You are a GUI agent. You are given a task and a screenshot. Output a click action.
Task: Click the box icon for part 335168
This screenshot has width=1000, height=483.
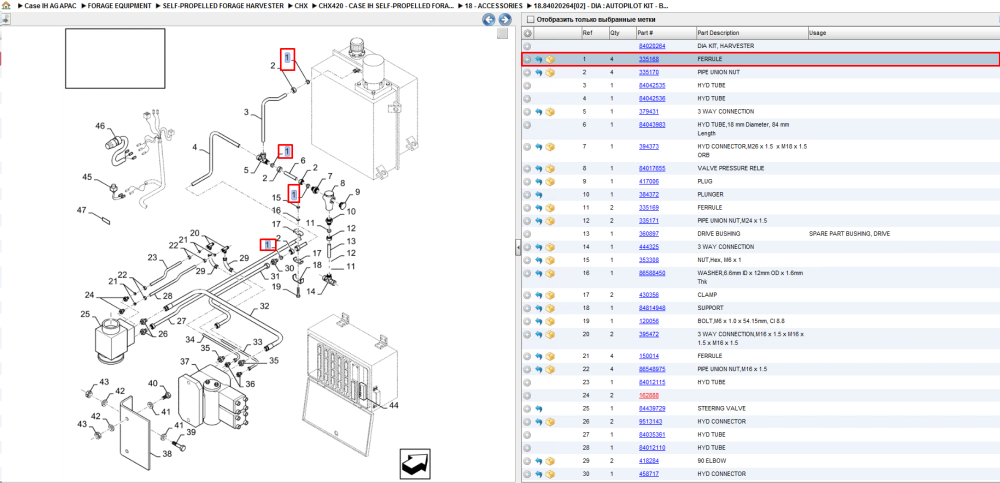point(550,59)
